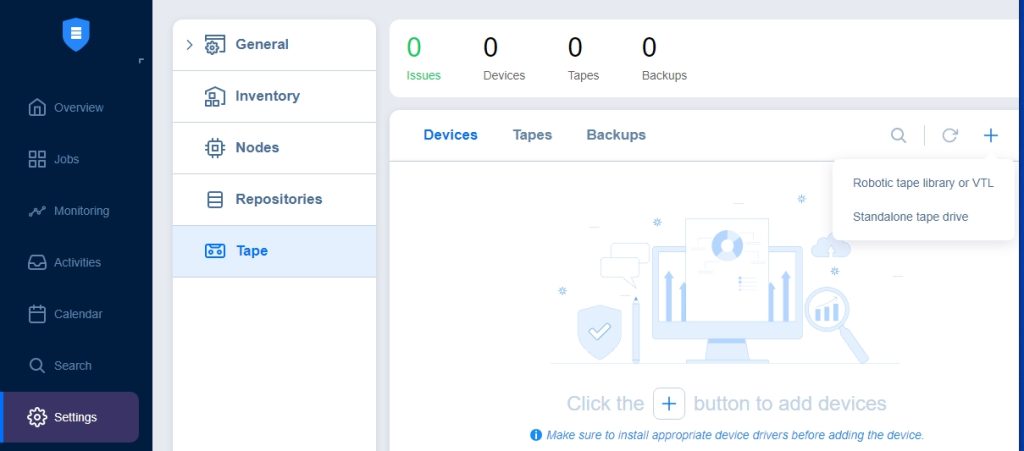
Task: Click the blue shield product logo
Action: [x=76, y=35]
